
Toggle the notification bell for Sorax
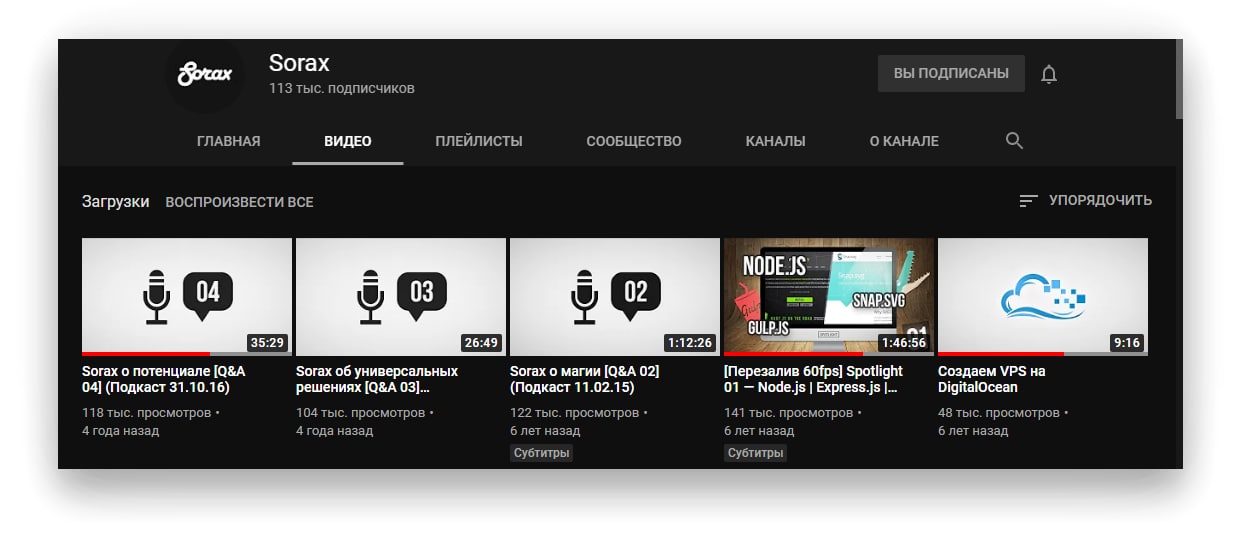pyautogui.click(x=1048, y=74)
